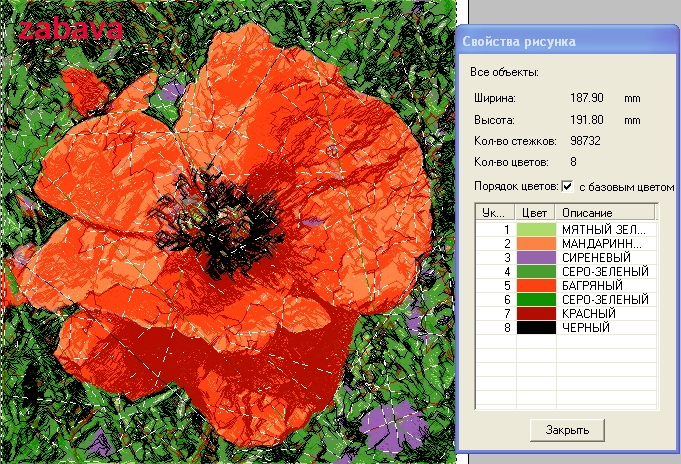Select the mandarin orange swatch in row 2

point(536,243)
